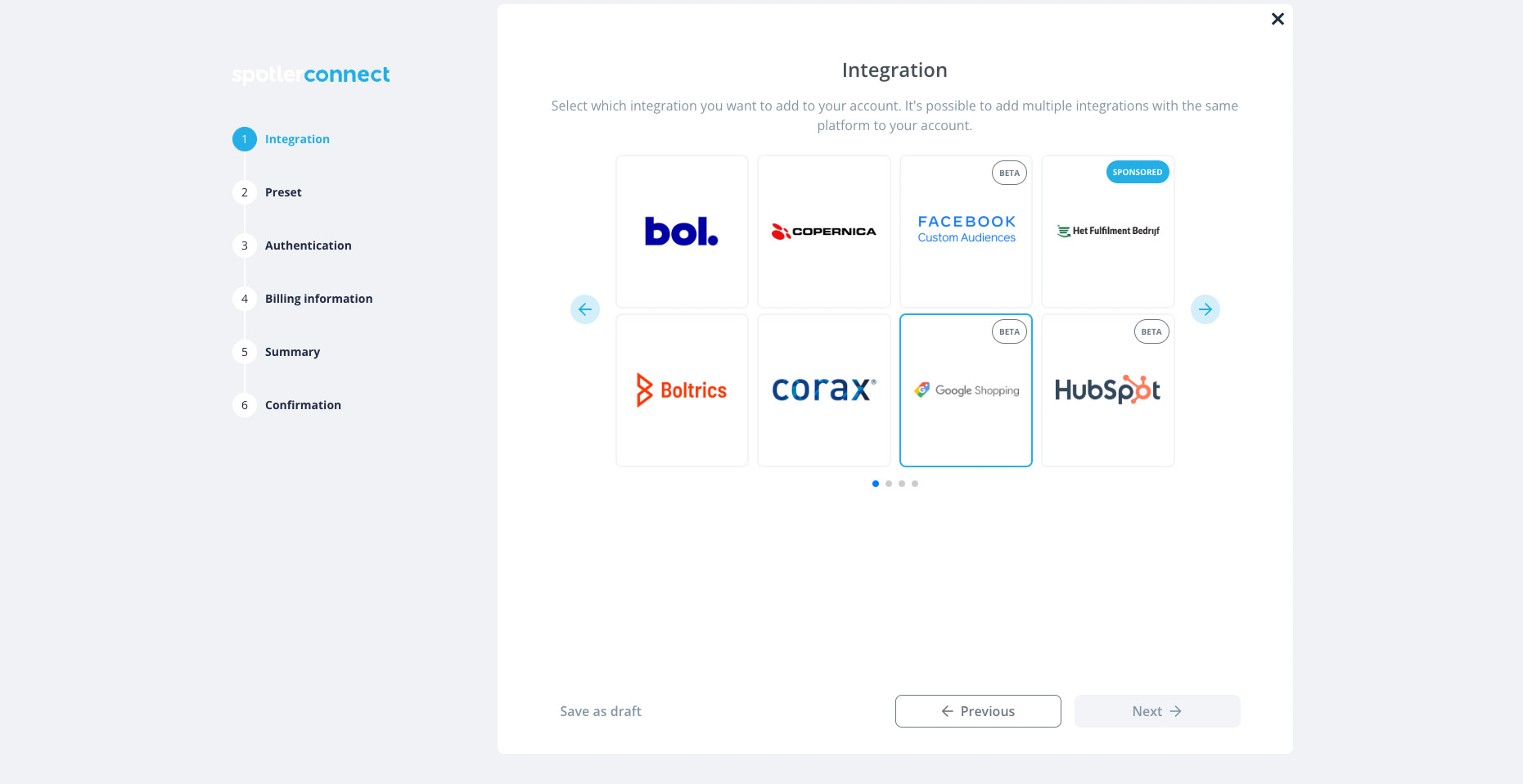1523x784 pixels.
Task: Pick the HubSpot integration card
Action: coord(1108,390)
